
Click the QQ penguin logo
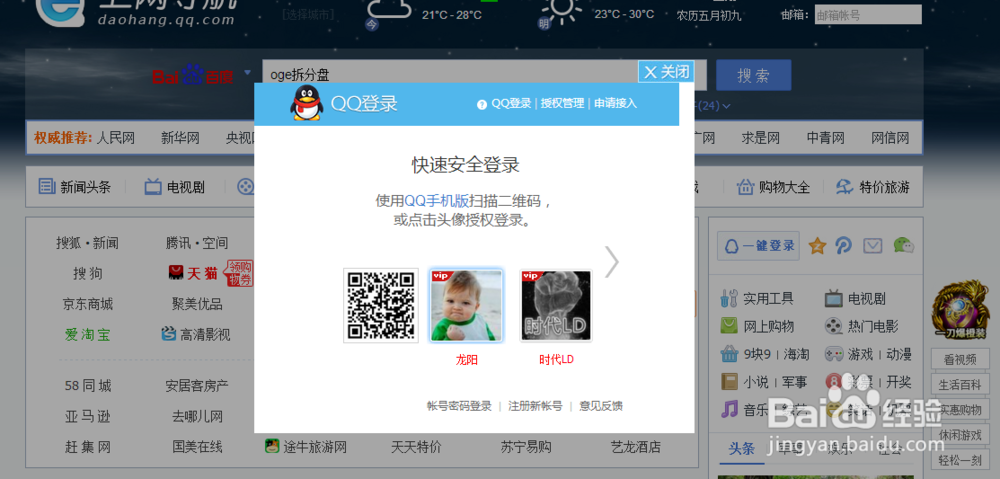tap(306, 103)
